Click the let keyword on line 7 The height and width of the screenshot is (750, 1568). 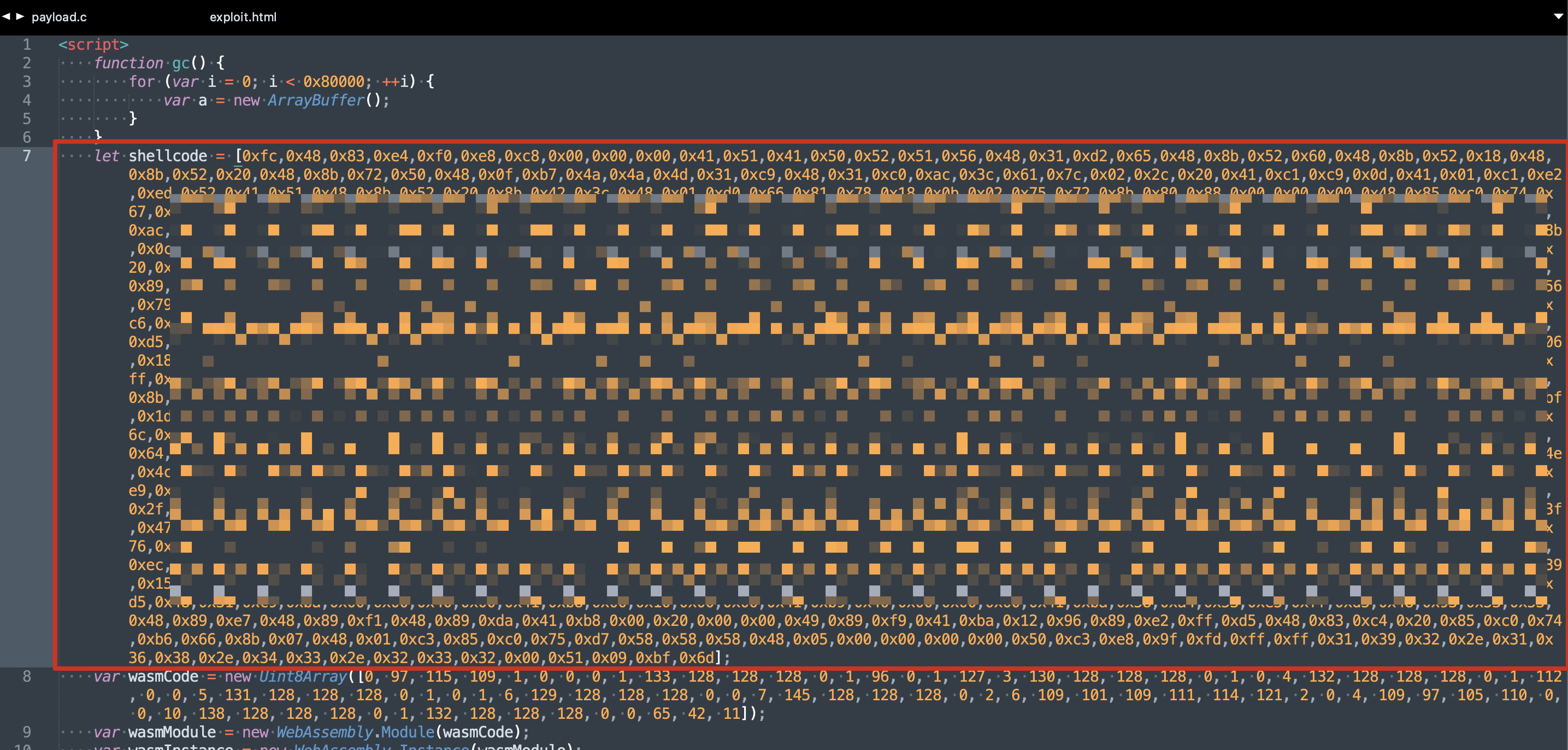tap(106, 156)
